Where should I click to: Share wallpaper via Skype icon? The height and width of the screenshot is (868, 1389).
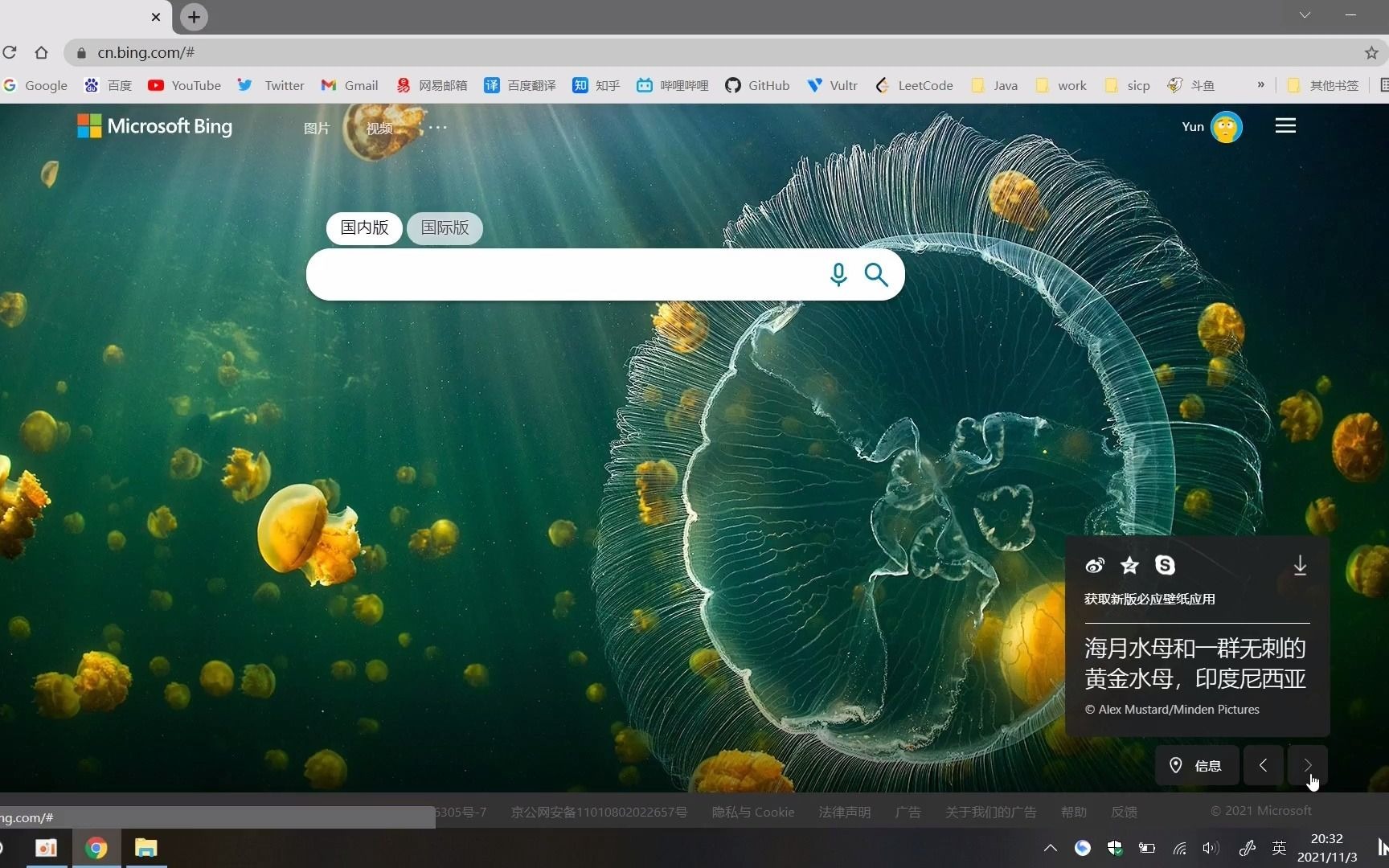click(1165, 566)
